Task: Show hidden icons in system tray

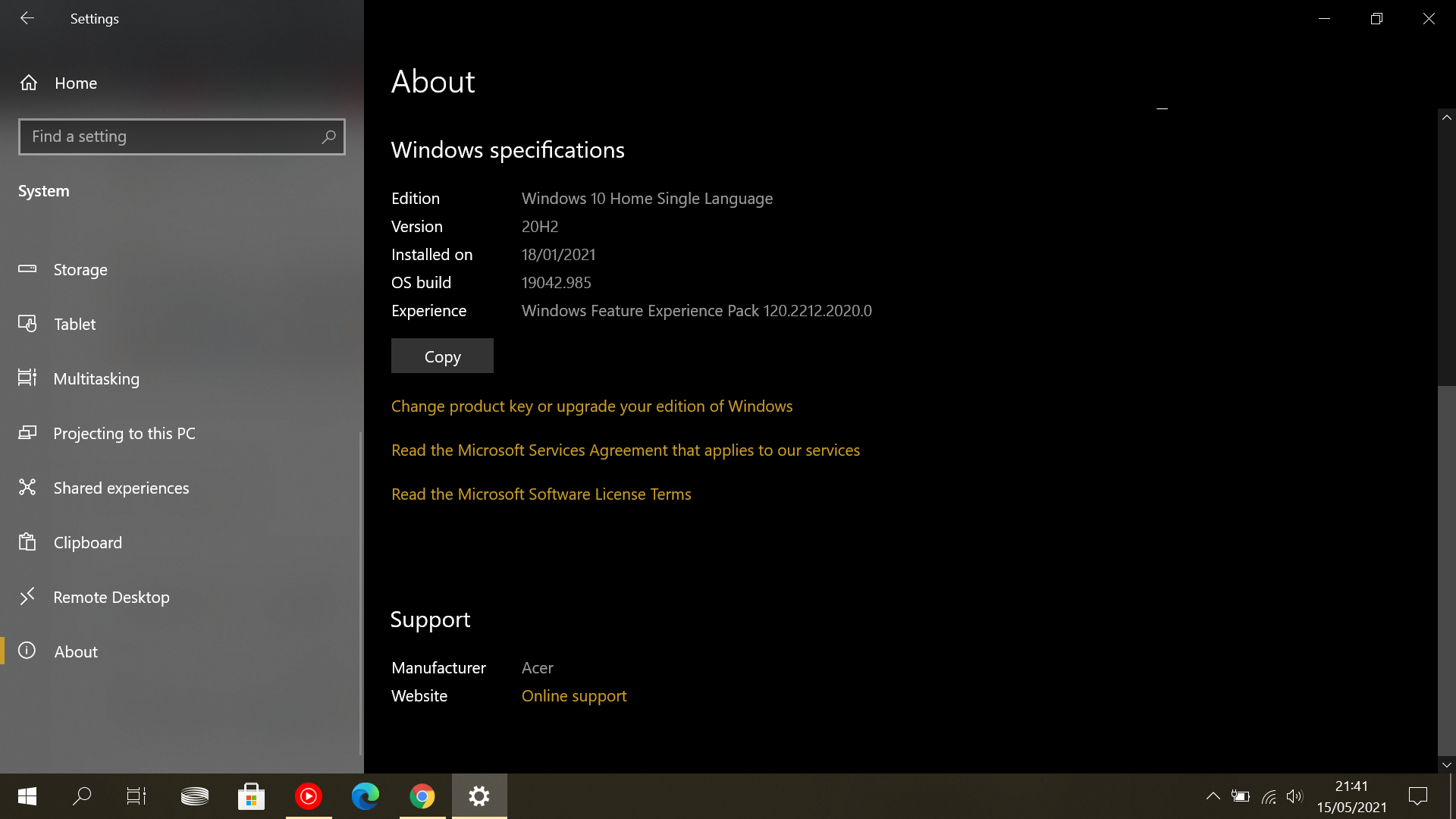Action: pos(1213,796)
